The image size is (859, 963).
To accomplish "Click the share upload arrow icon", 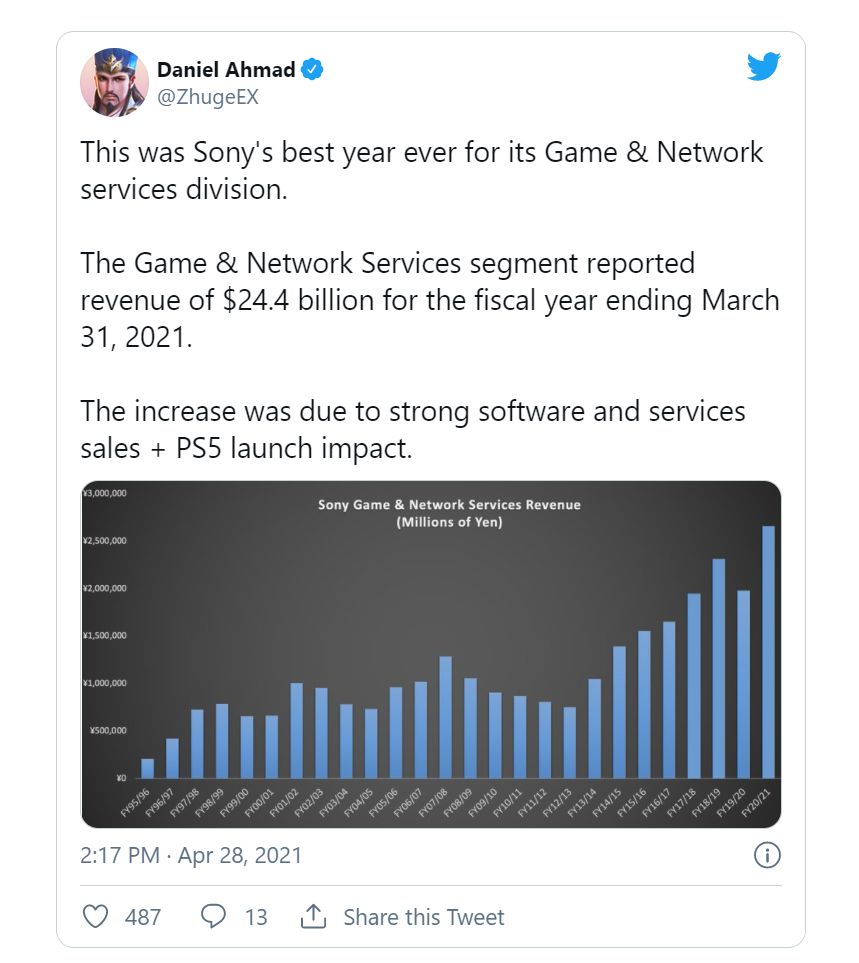I will [313, 916].
